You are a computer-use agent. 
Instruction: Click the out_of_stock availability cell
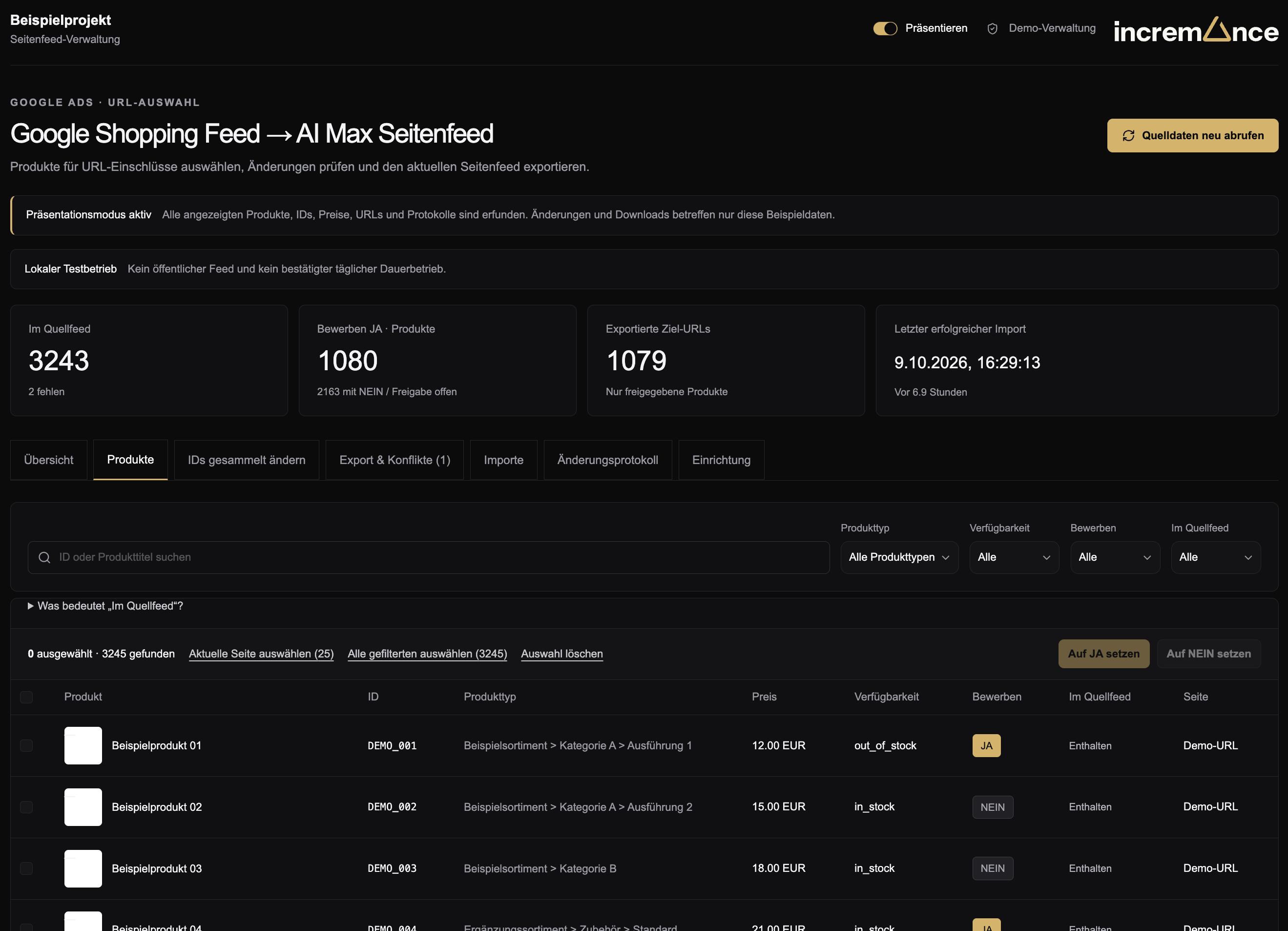point(885,745)
